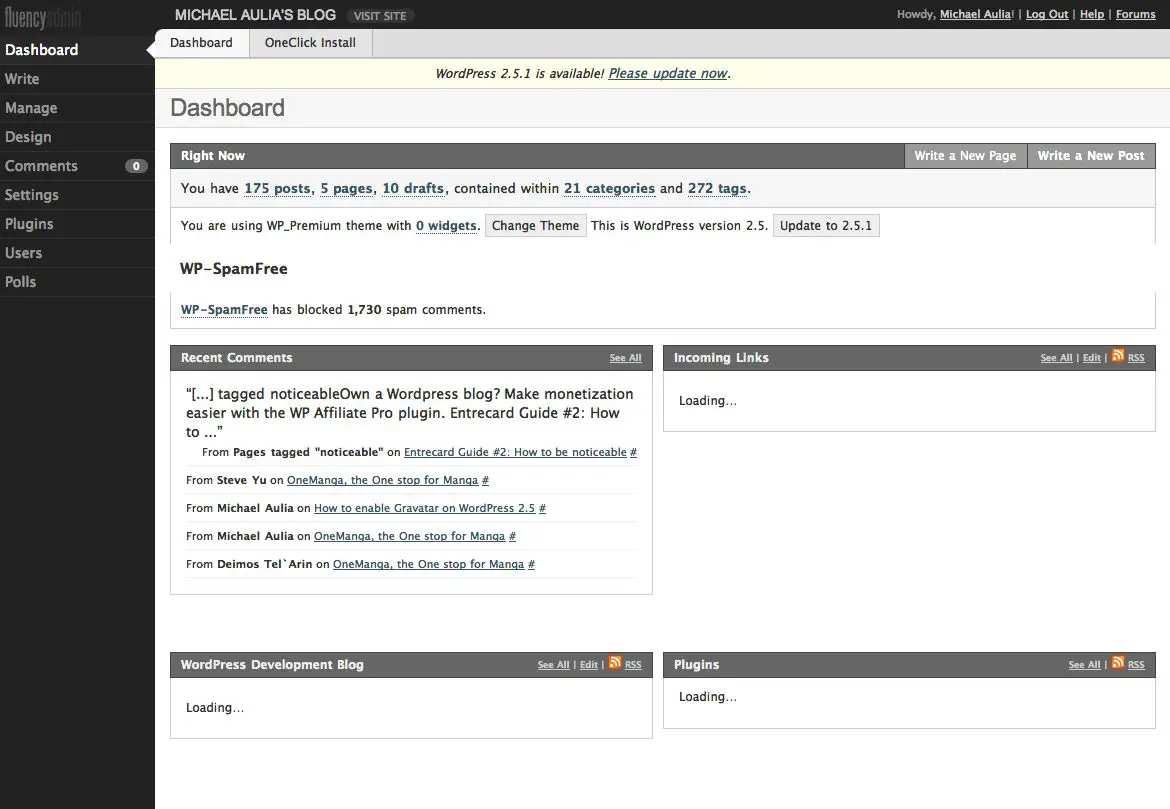Switch to the OneClick Install tab
1170x809 pixels.
pyautogui.click(x=310, y=43)
